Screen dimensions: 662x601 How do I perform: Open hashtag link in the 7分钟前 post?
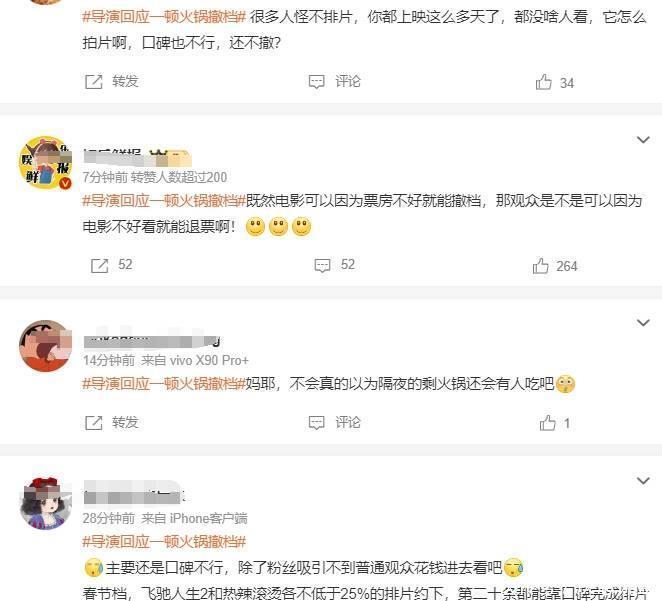164,200
